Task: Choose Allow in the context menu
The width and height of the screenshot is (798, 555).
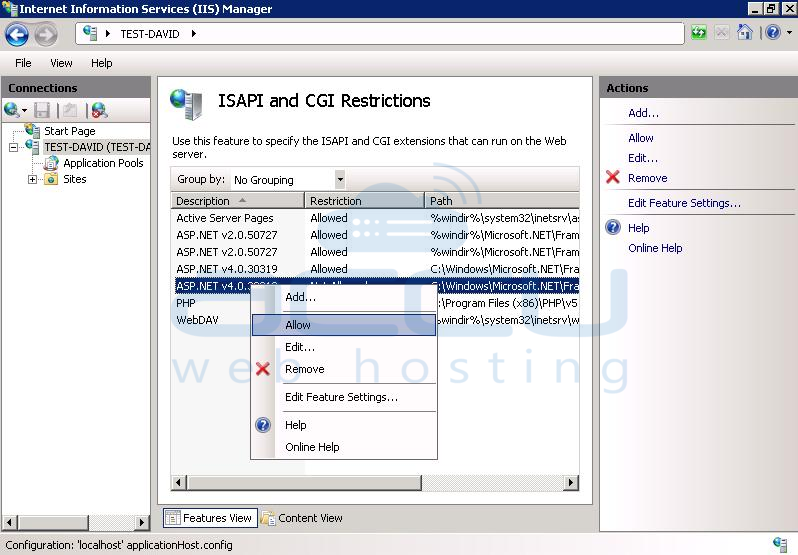Action: coord(344,325)
